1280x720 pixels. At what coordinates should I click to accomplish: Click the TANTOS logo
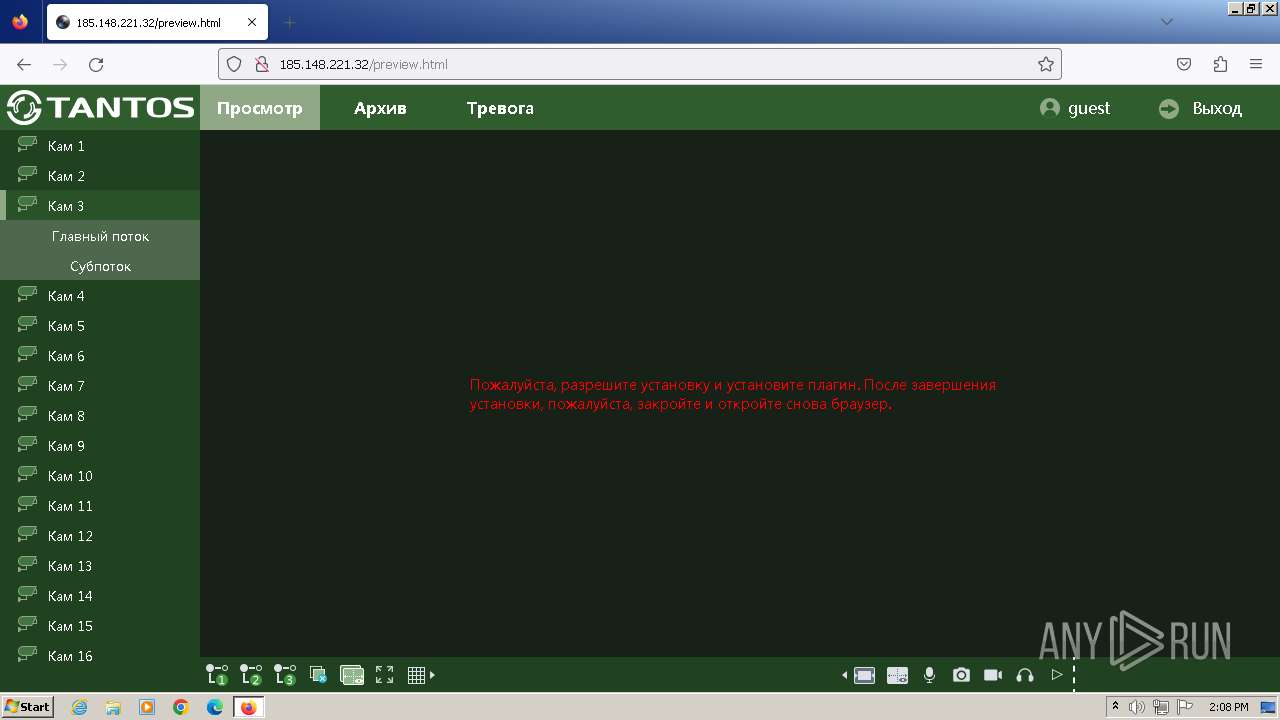point(100,107)
